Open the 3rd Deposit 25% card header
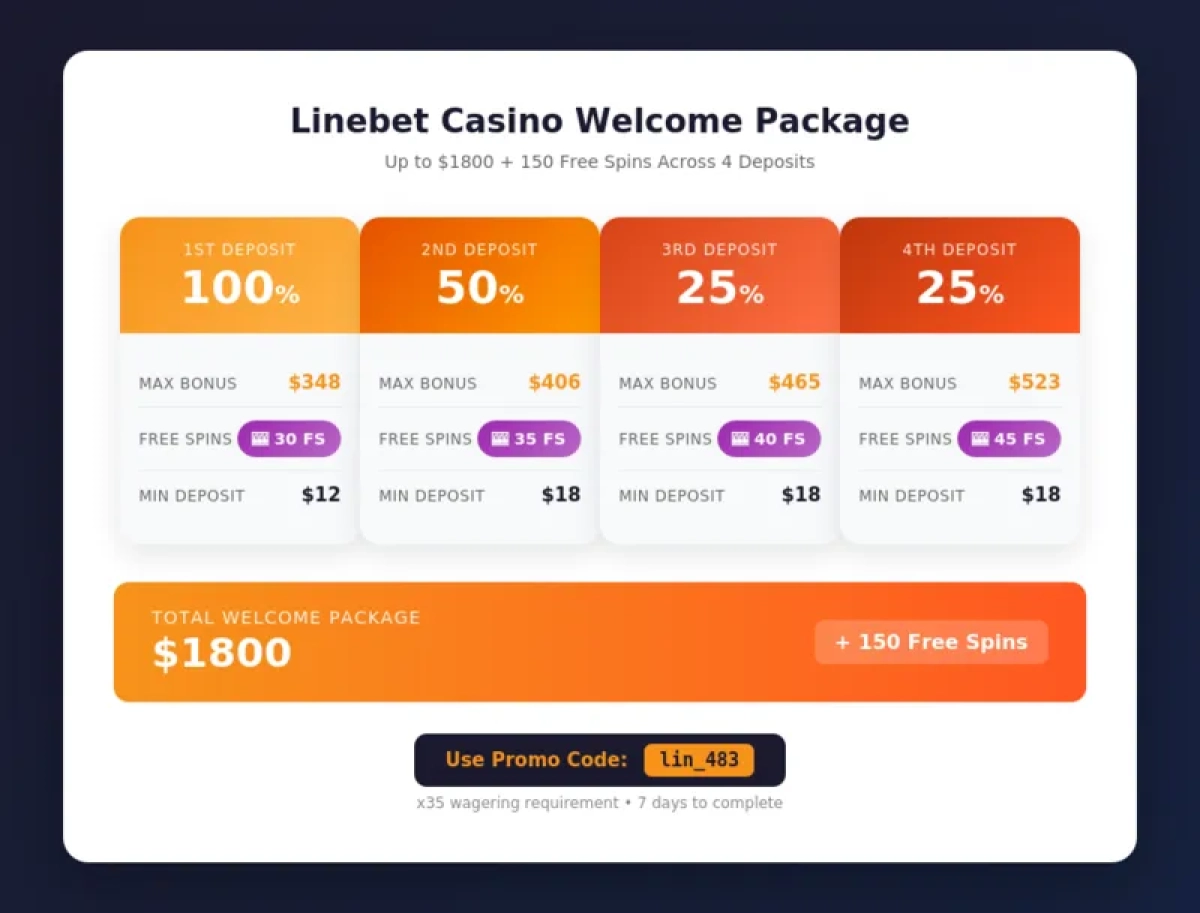The width and height of the screenshot is (1200, 913). [720, 275]
